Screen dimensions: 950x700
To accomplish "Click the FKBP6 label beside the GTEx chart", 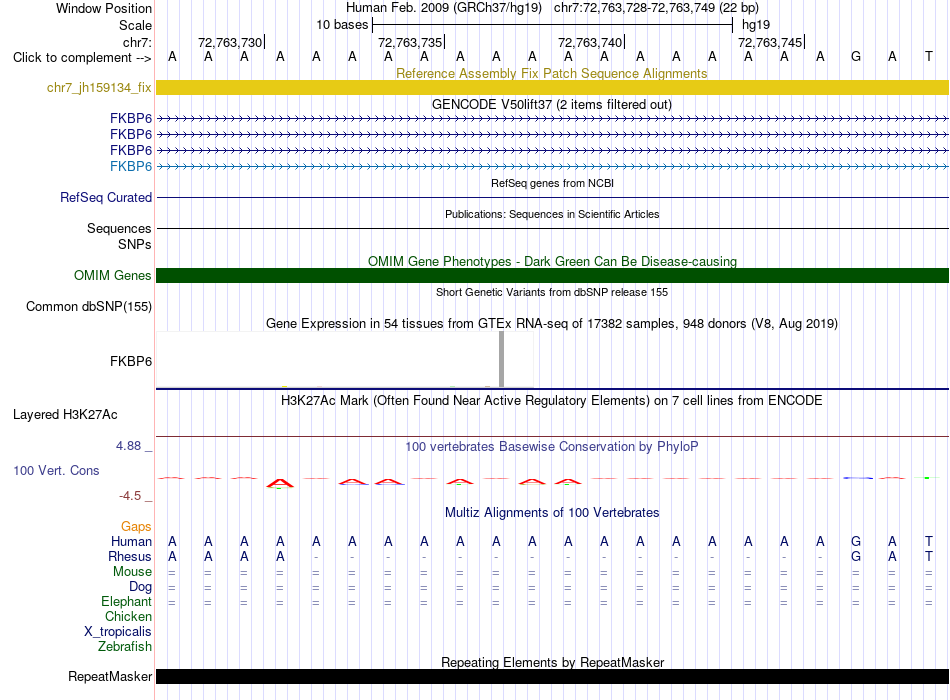I will click(x=131, y=361).
